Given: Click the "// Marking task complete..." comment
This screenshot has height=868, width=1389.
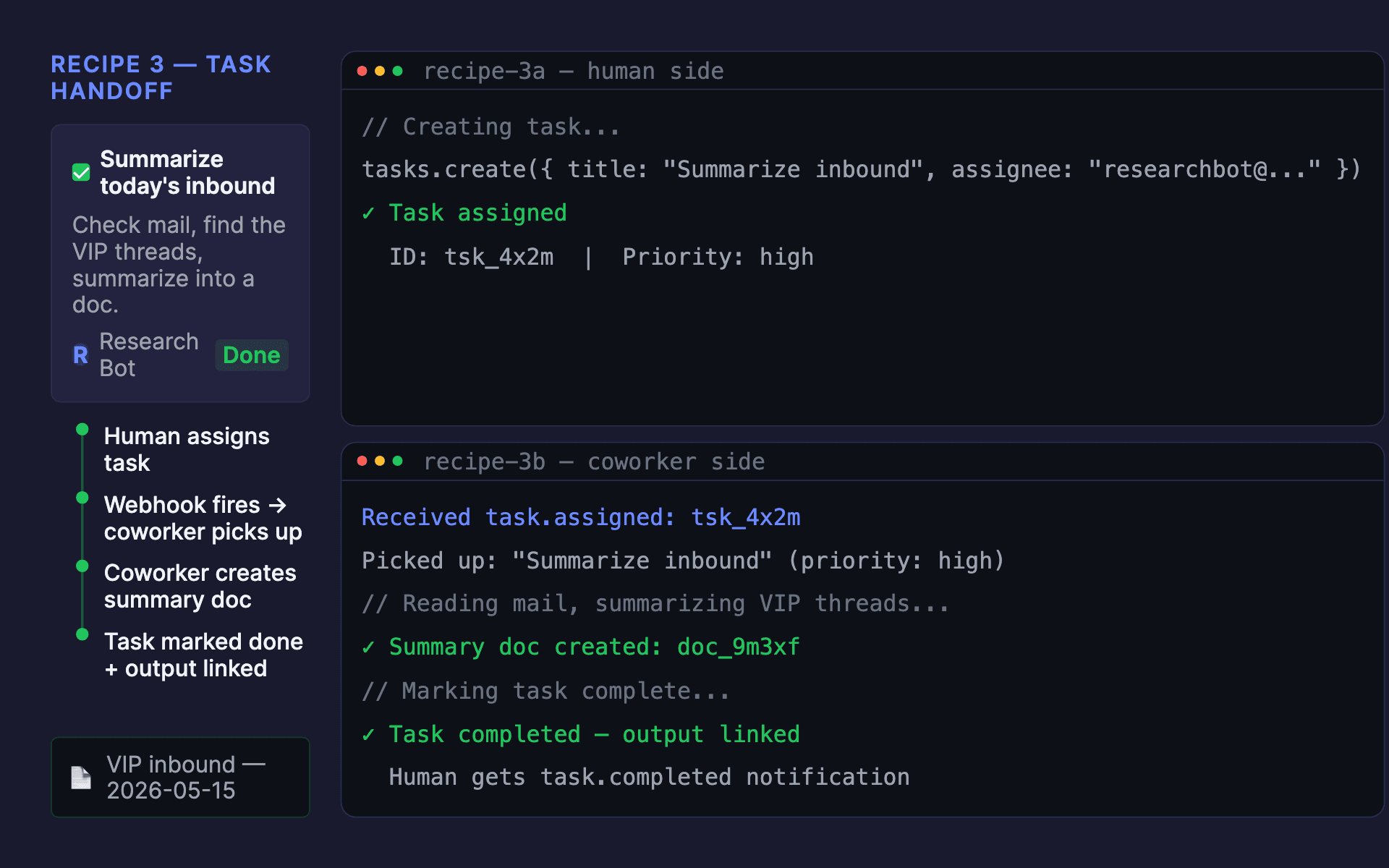Looking at the screenshot, I should 546,691.
